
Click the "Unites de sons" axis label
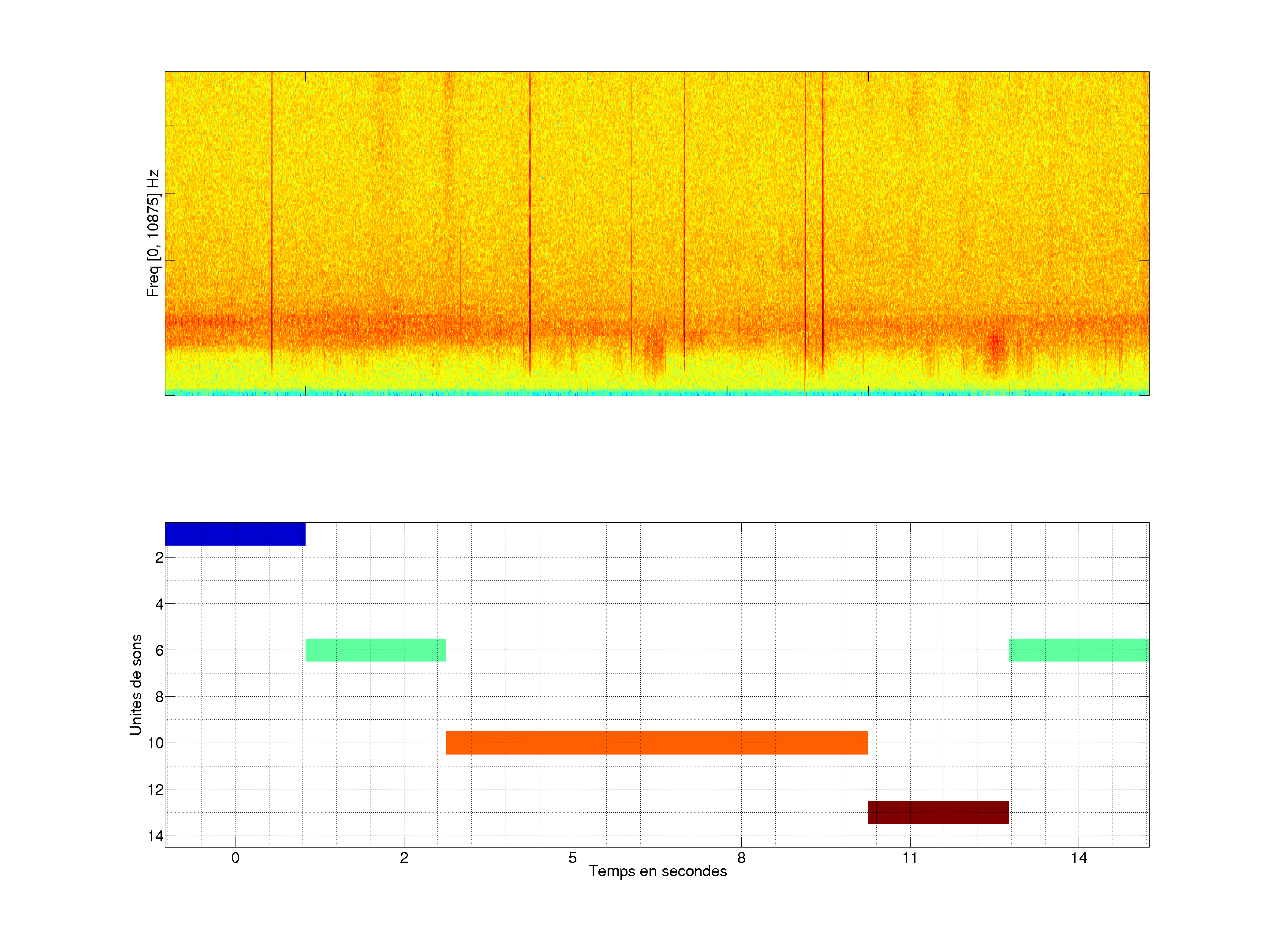[x=135, y=684]
